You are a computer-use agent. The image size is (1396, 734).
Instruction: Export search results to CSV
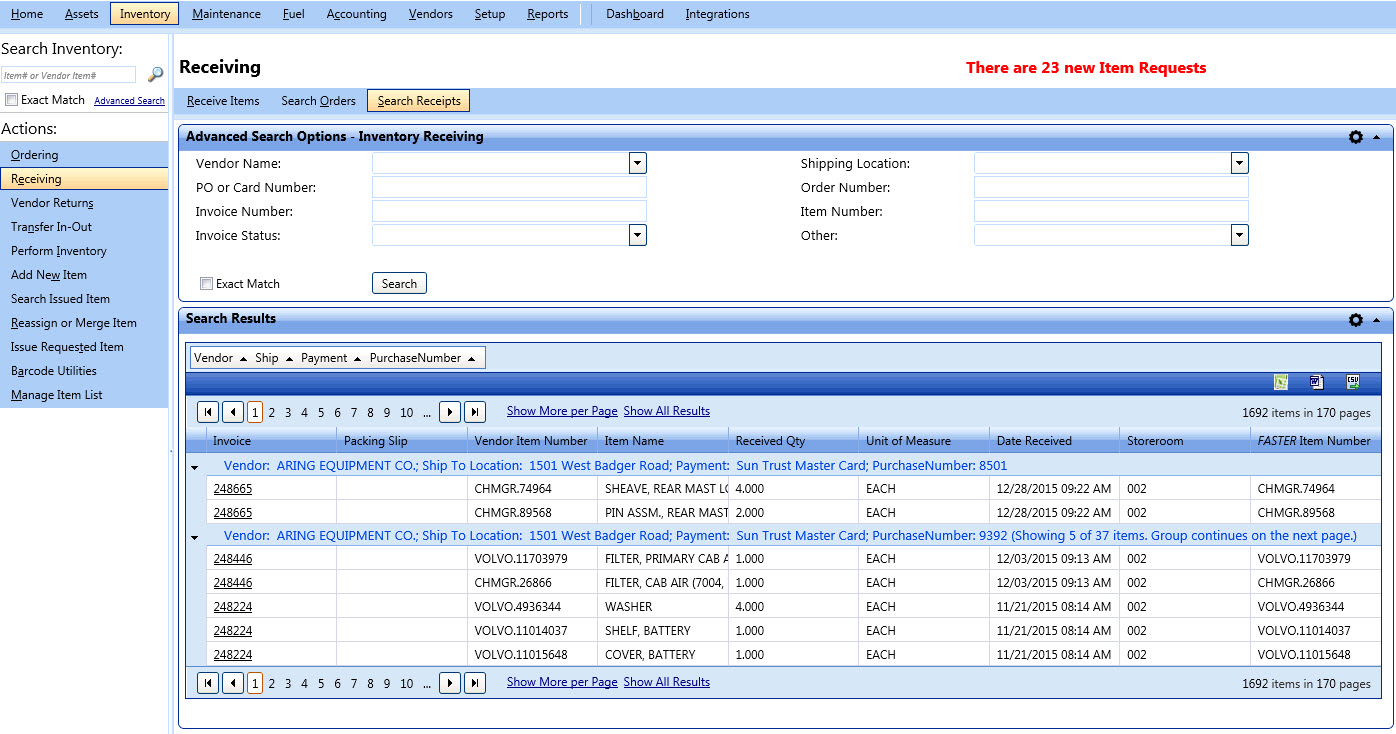click(x=1353, y=382)
